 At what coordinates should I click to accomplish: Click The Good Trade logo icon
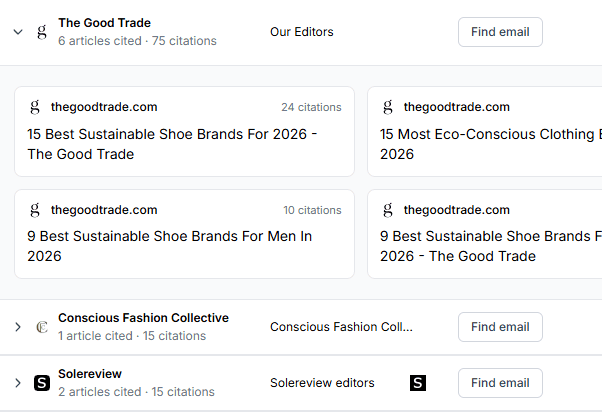(x=42, y=32)
